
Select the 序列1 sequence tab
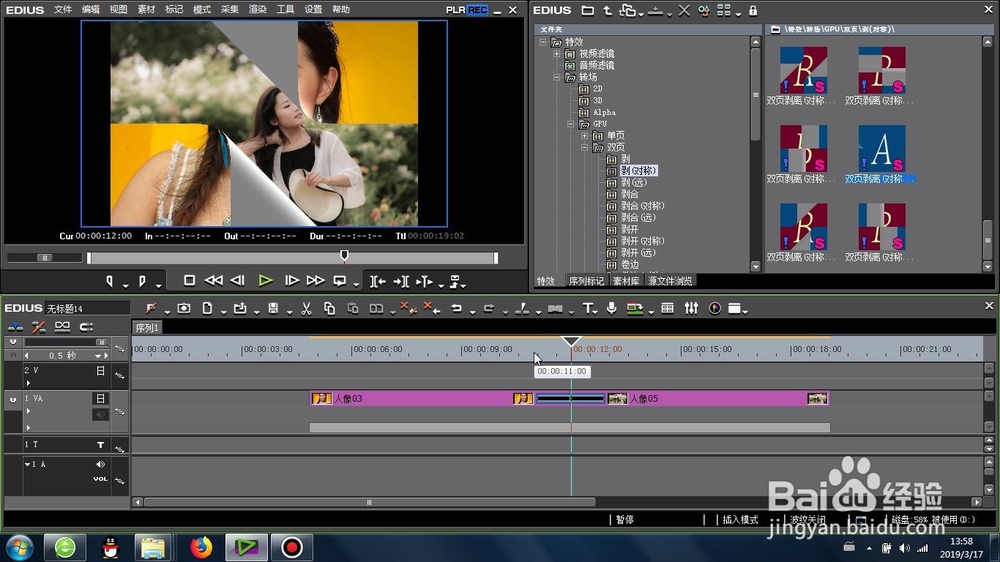[147, 327]
